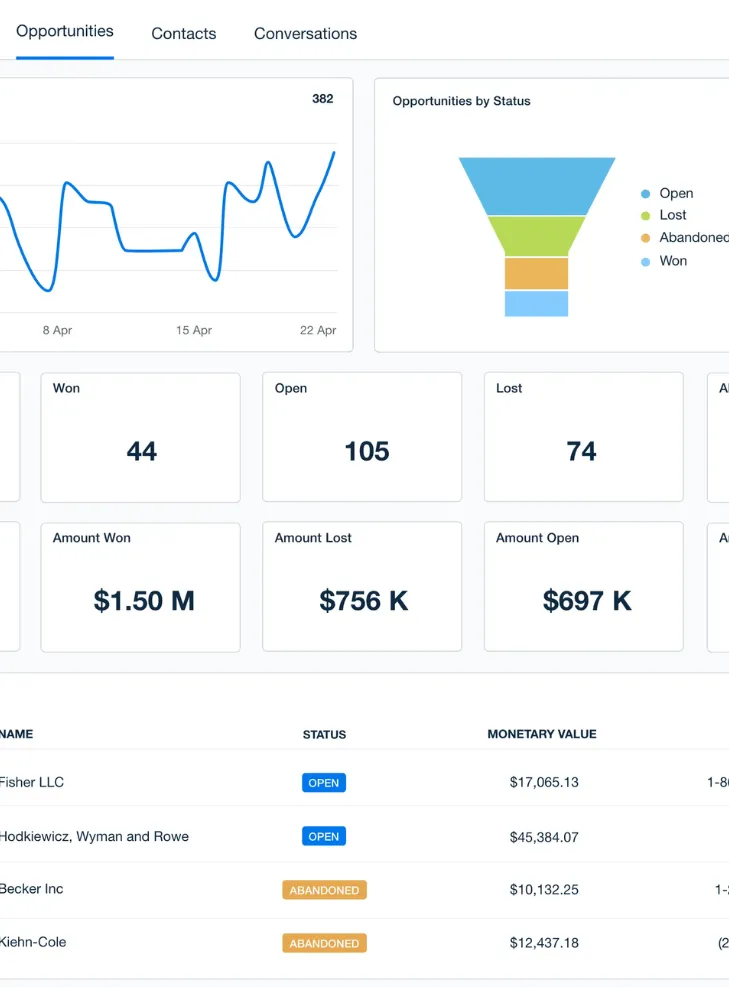
Task: Toggle the Won legend entry
Action: click(664, 261)
